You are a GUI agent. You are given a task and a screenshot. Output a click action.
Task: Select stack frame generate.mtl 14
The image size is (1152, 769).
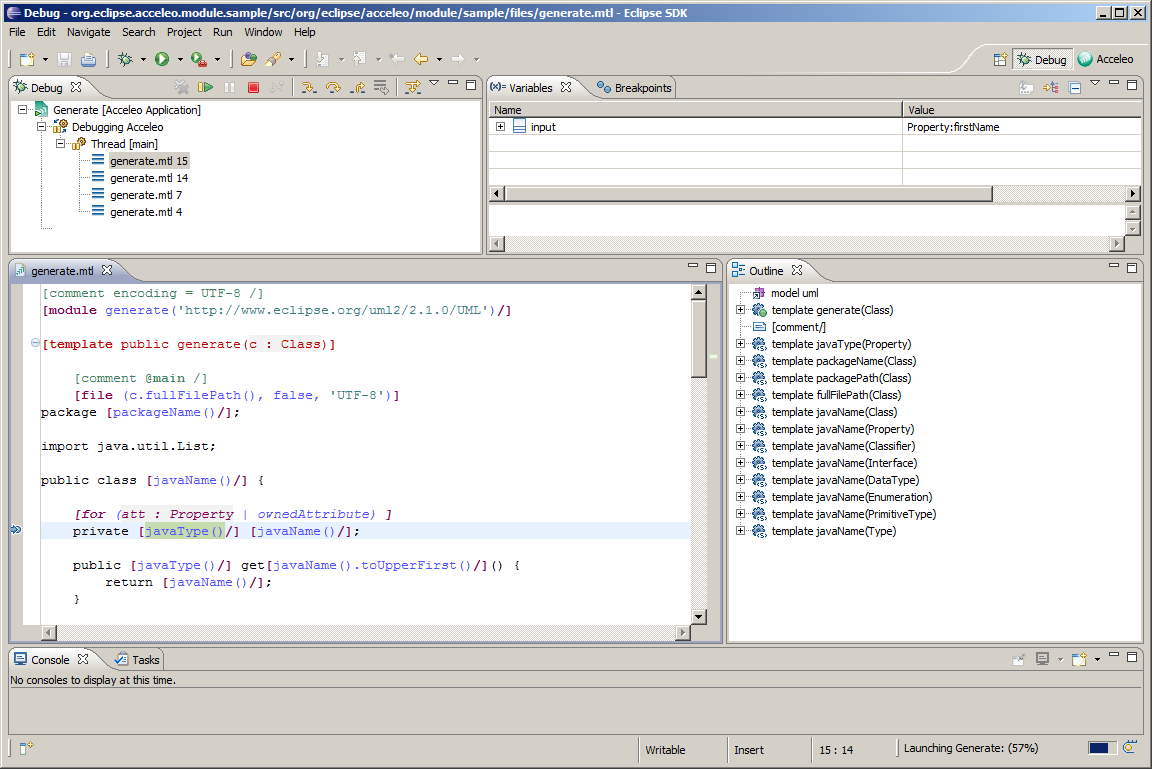pyautogui.click(x=149, y=178)
